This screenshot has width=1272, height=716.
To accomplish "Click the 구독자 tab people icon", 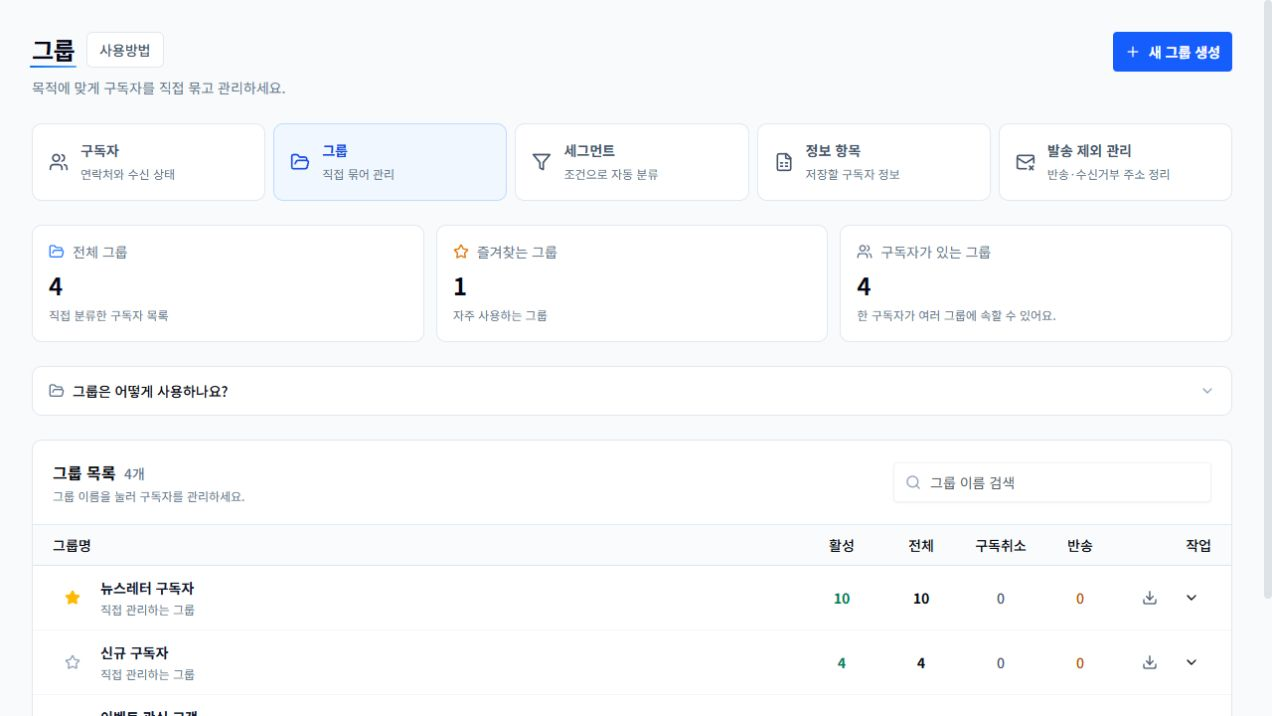I will point(59,162).
